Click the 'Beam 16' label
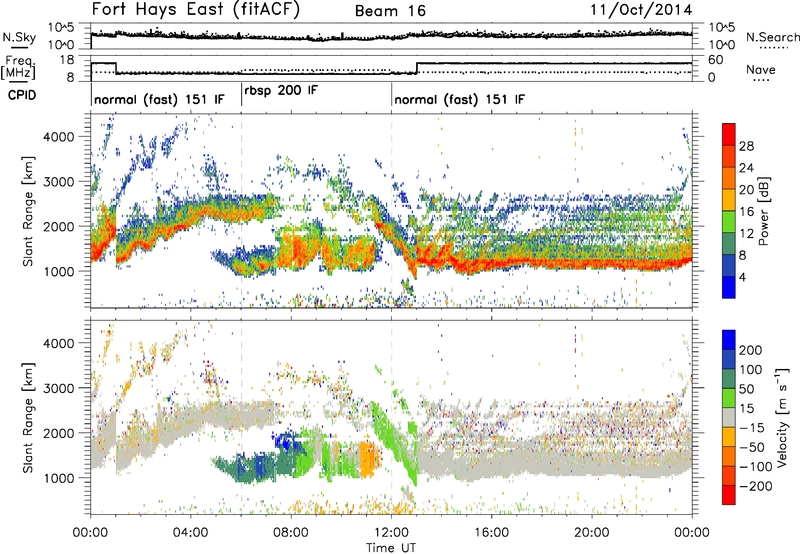 pyautogui.click(x=390, y=11)
